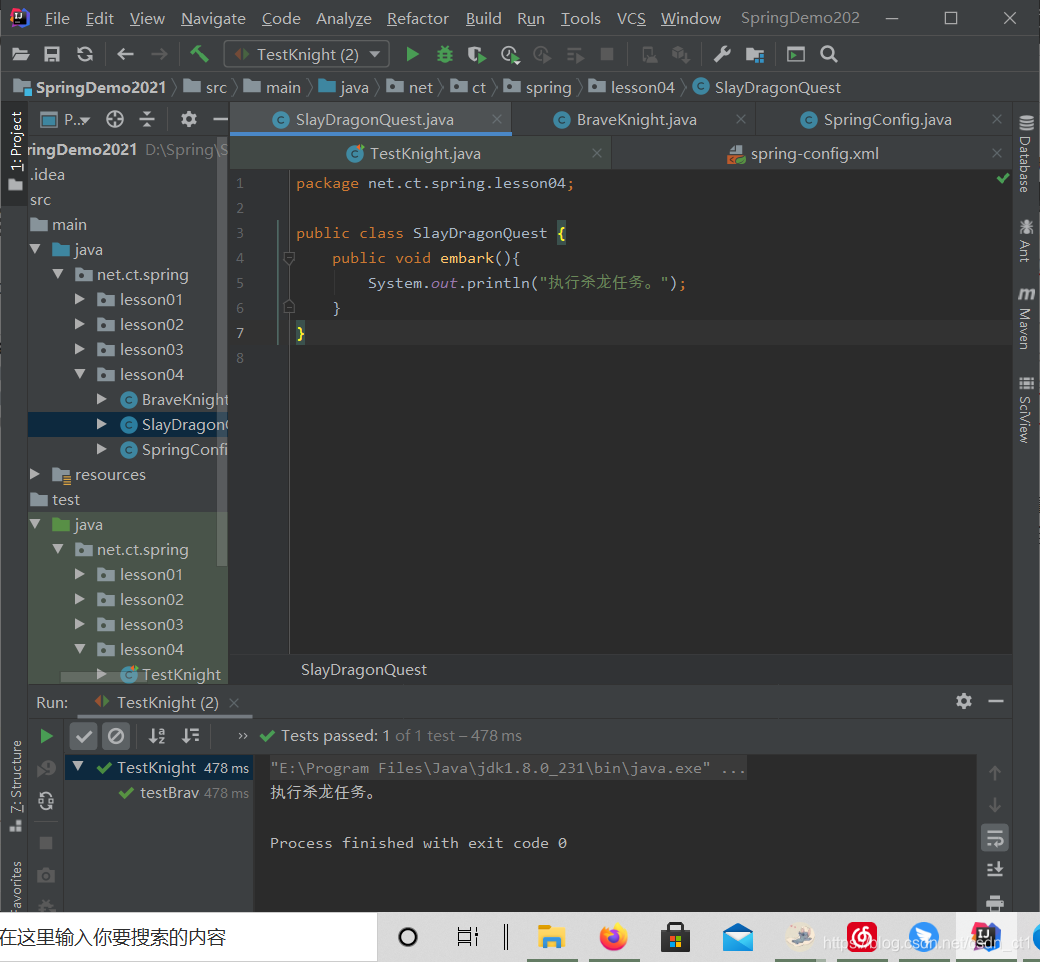Viewport: 1040px width, 962px height.
Task: Click the embark method name in editor
Action: point(467,258)
